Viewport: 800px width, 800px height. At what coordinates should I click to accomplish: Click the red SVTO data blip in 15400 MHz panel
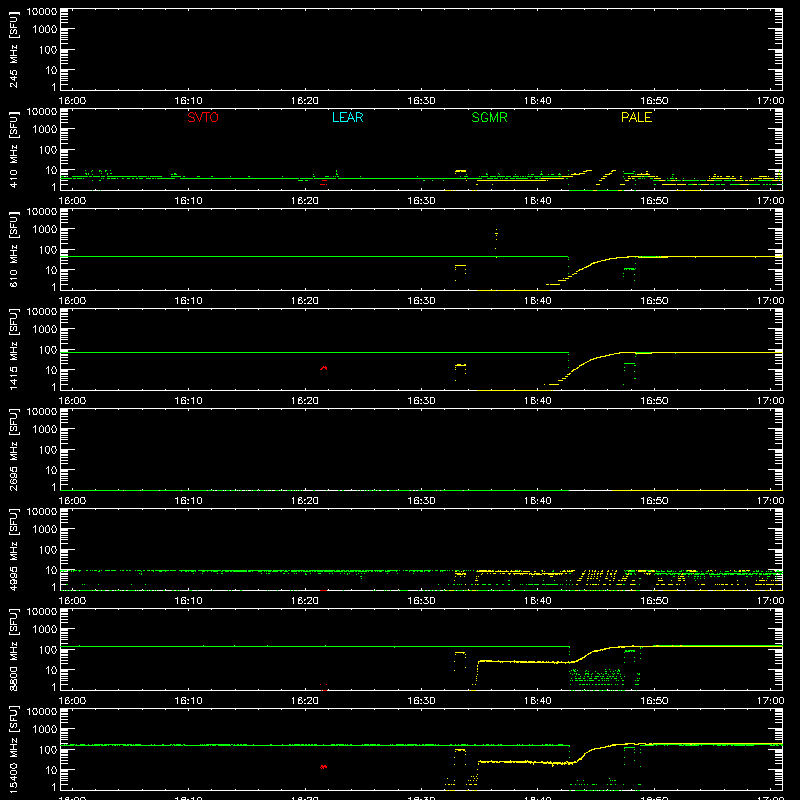click(x=323, y=766)
